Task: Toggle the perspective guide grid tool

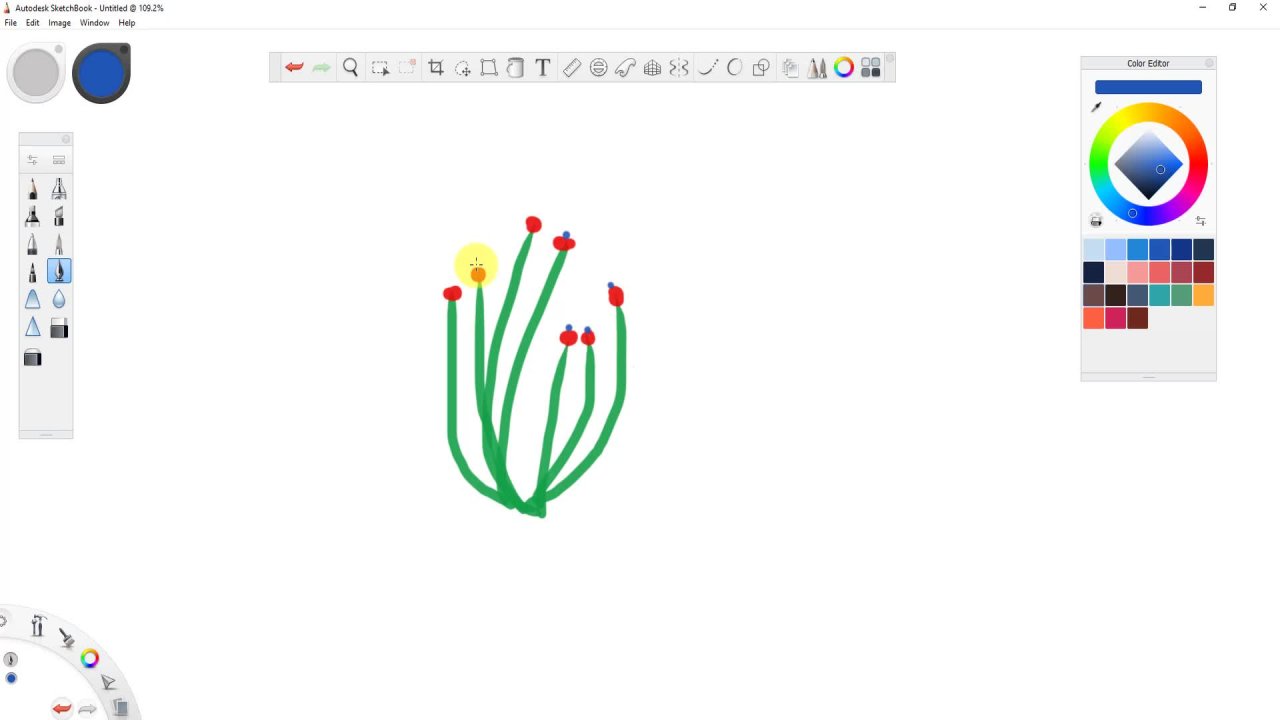Action: 652,68
